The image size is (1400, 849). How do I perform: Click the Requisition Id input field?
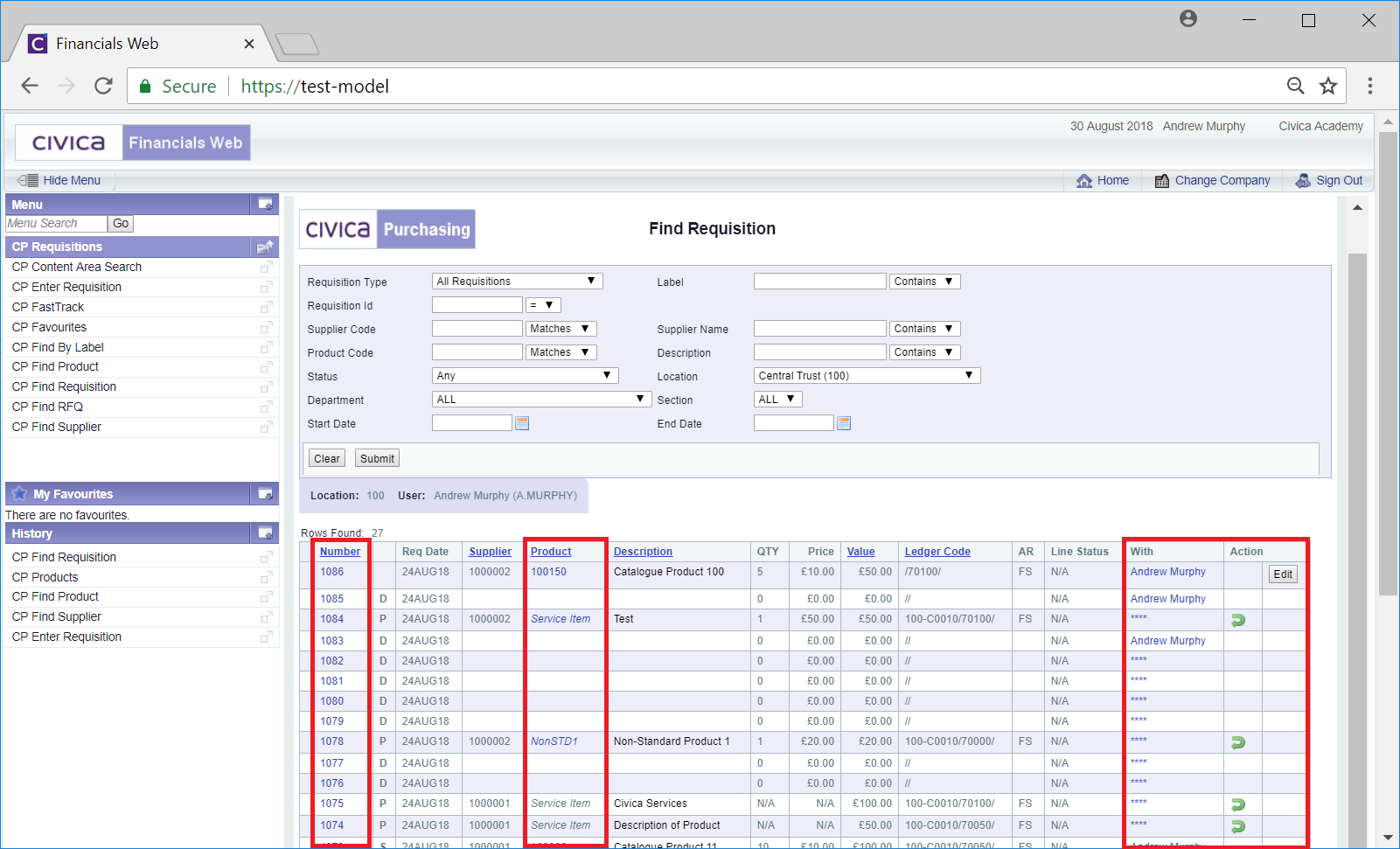pos(477,305)
